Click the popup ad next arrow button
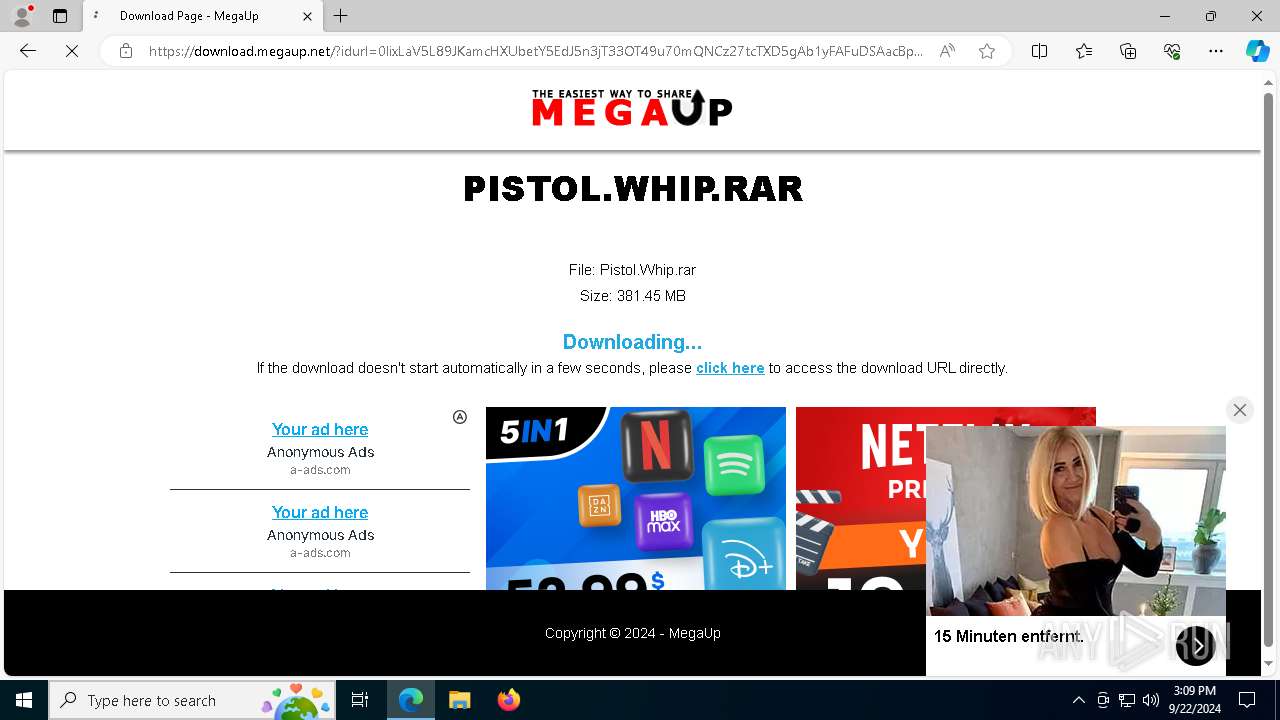 coord(1196,646)
